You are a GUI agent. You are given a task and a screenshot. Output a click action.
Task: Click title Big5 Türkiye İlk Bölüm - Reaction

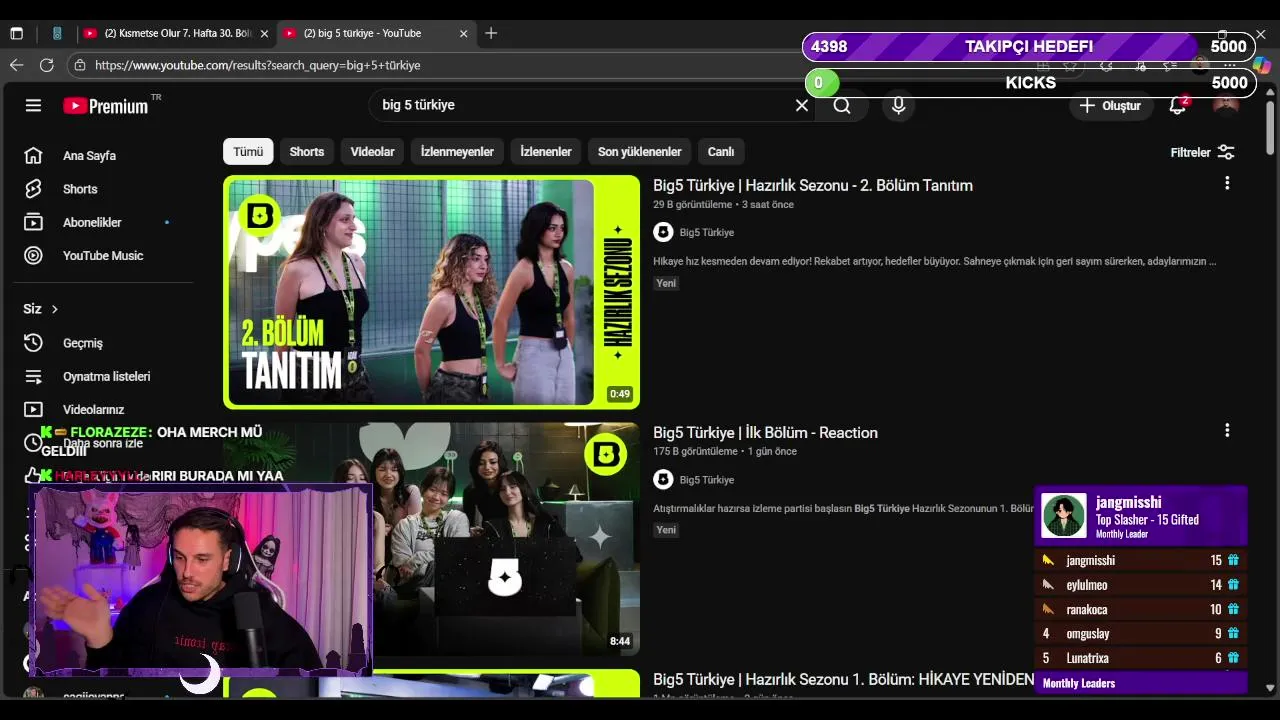tap(765, 432)
